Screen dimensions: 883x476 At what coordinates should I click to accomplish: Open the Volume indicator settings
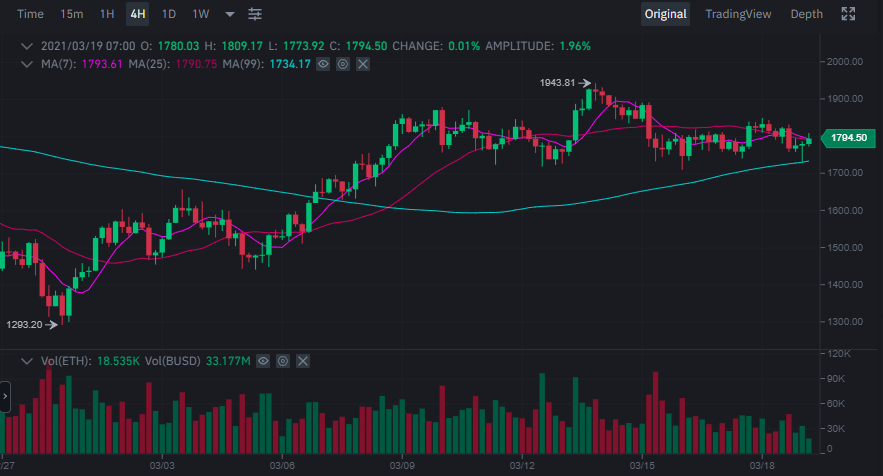[283, 360]
